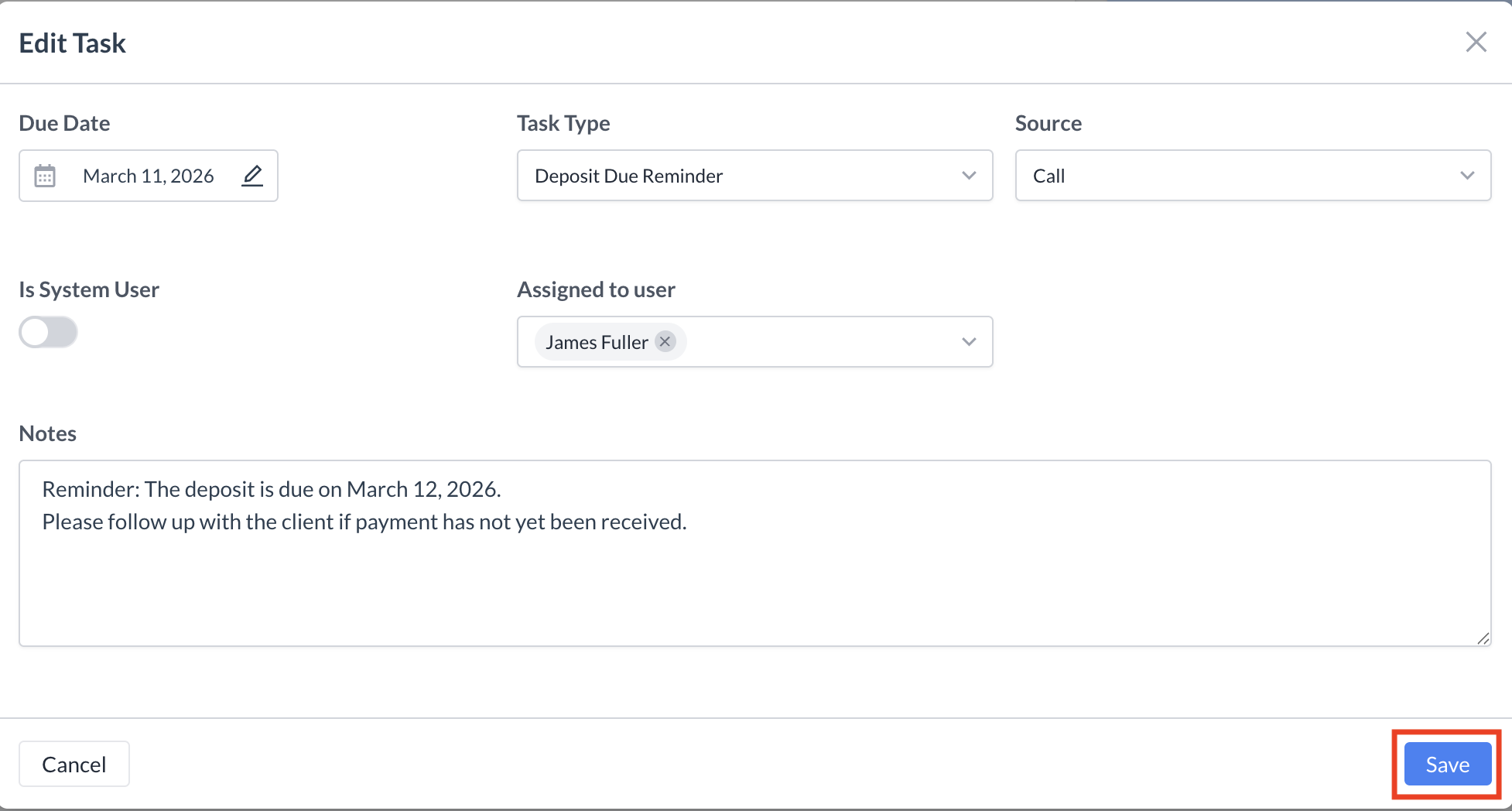Image resolution: width=1512 pixels, height=811 pixels.
Task: Click the Notes textarea resize handle
Action: (1483, 638)
